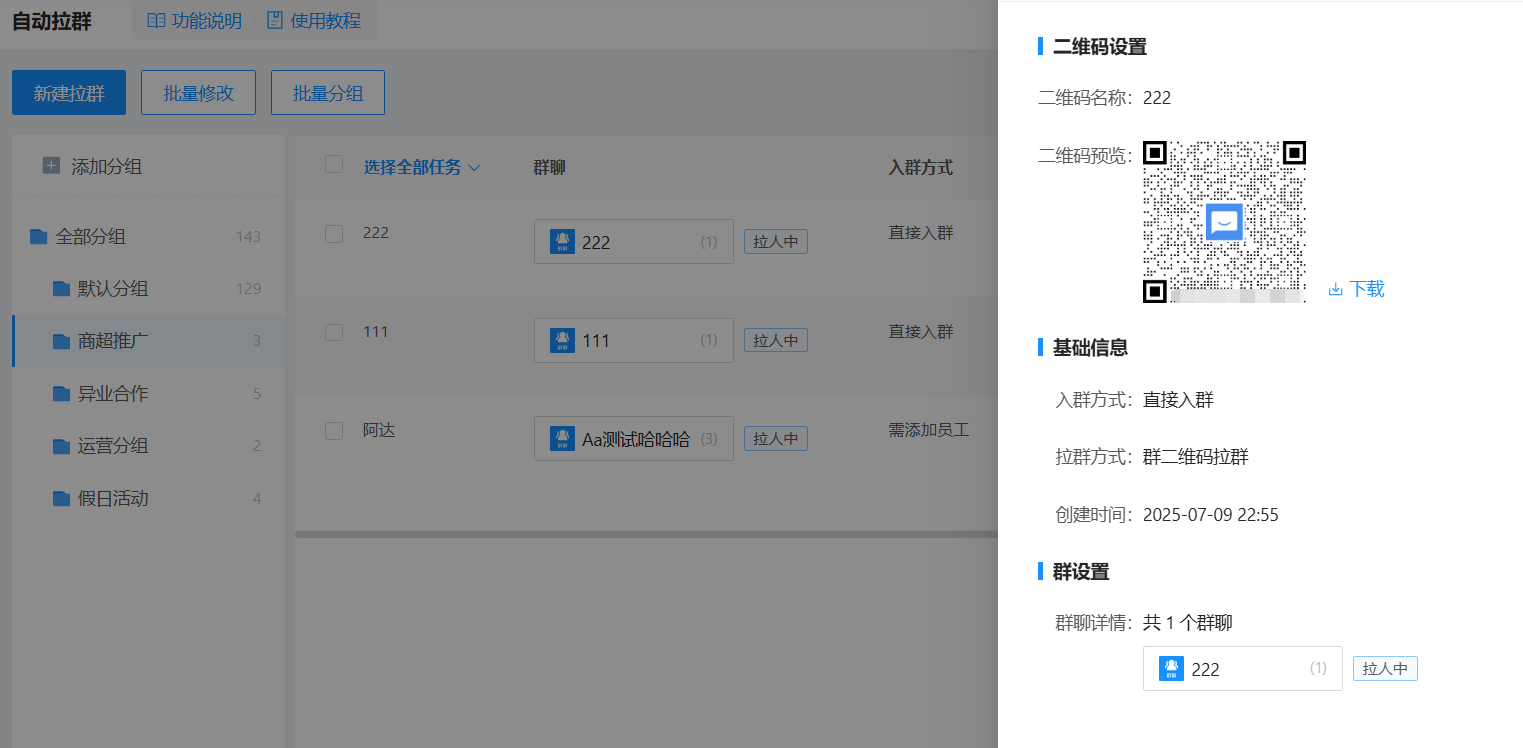
Task: Click the count 143 beside 全部分组
Action: point(248,237)
